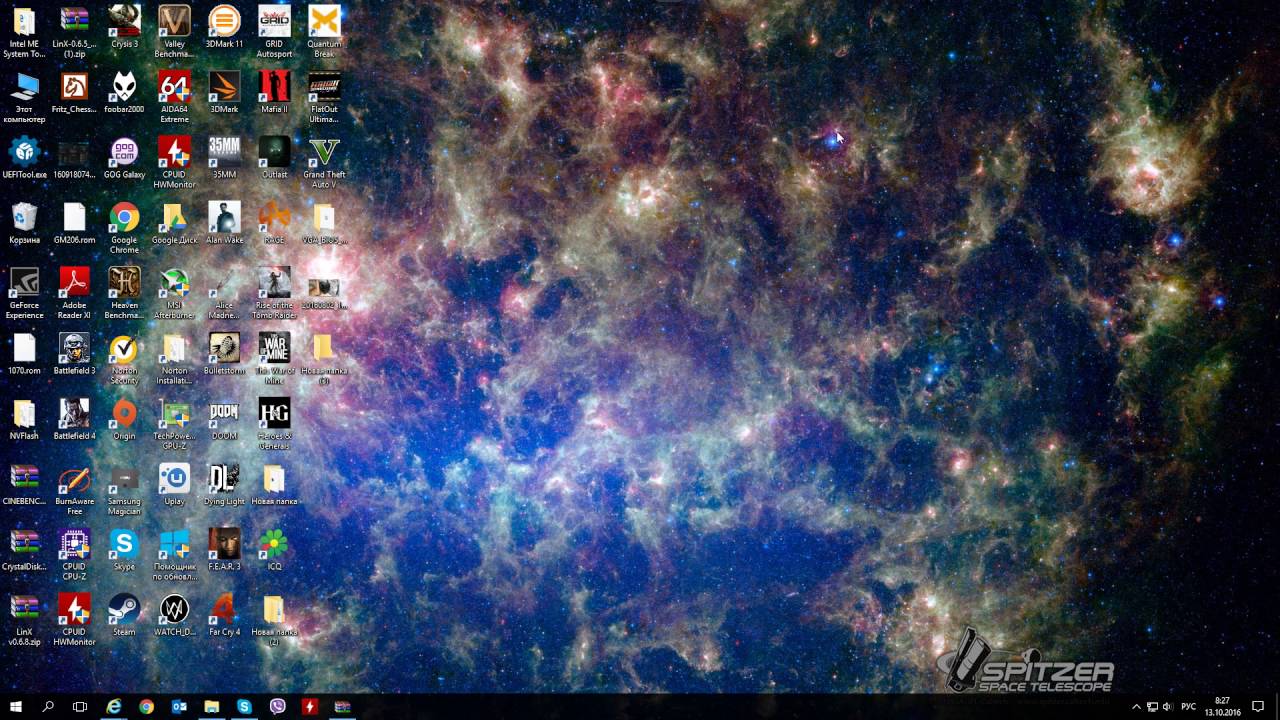This screenshot has width=1280, height=720.
Task: Select the foobar2000 desktop shortcut
Action: (124, 93)
